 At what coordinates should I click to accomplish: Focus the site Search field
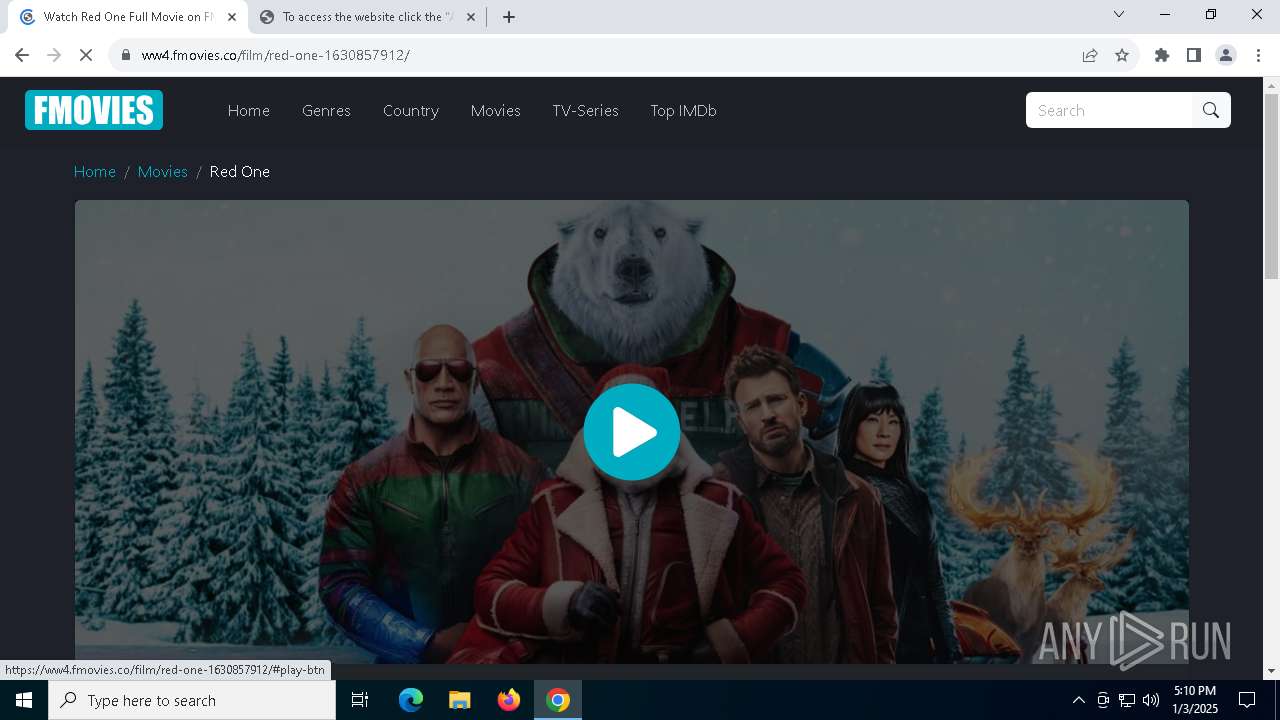(x=1109, y=110)
